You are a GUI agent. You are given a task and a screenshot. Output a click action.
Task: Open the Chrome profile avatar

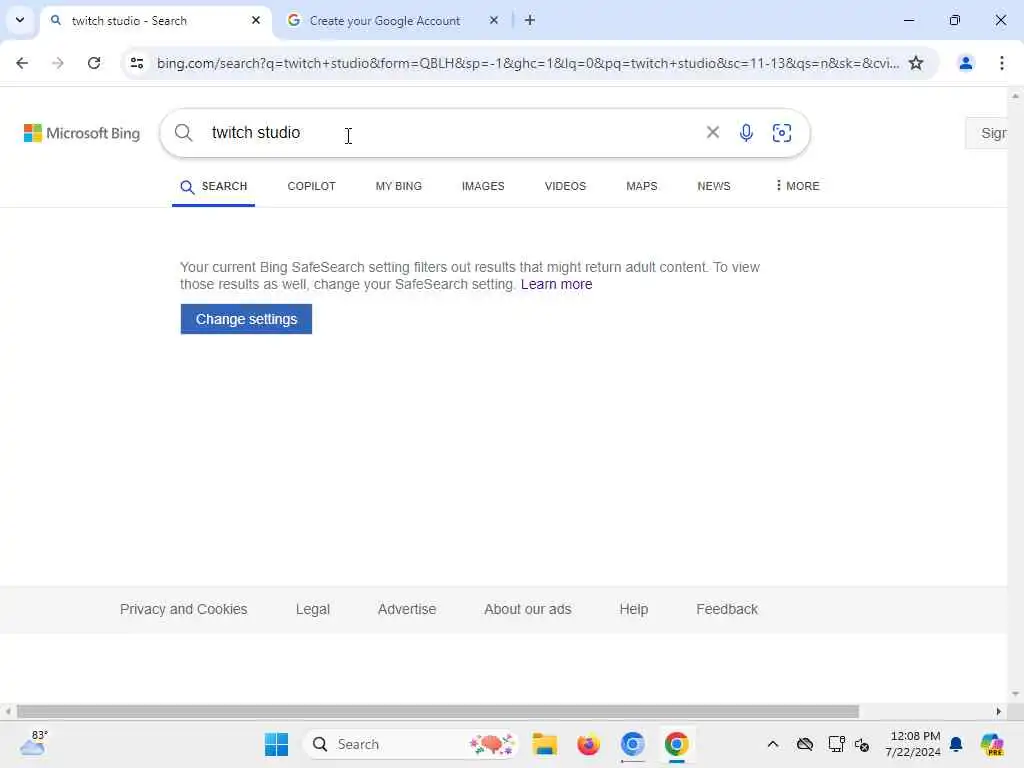(x=965, y=63)
